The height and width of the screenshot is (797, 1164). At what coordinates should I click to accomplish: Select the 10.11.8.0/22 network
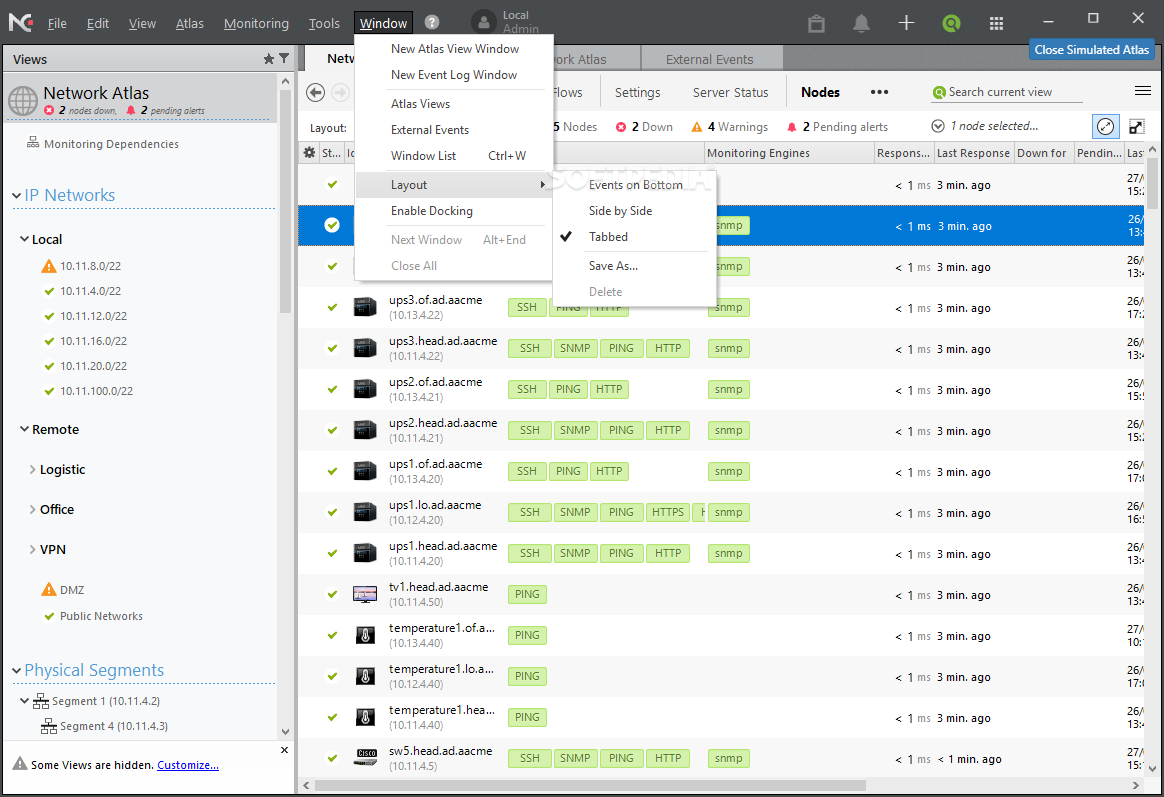(x=90, y=266)
